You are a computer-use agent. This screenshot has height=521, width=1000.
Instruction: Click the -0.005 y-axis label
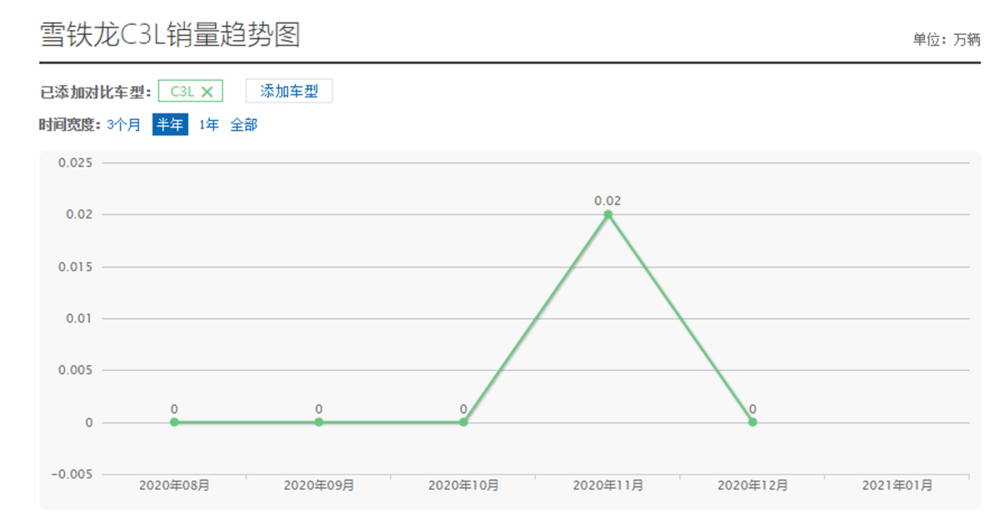[72, 474]
